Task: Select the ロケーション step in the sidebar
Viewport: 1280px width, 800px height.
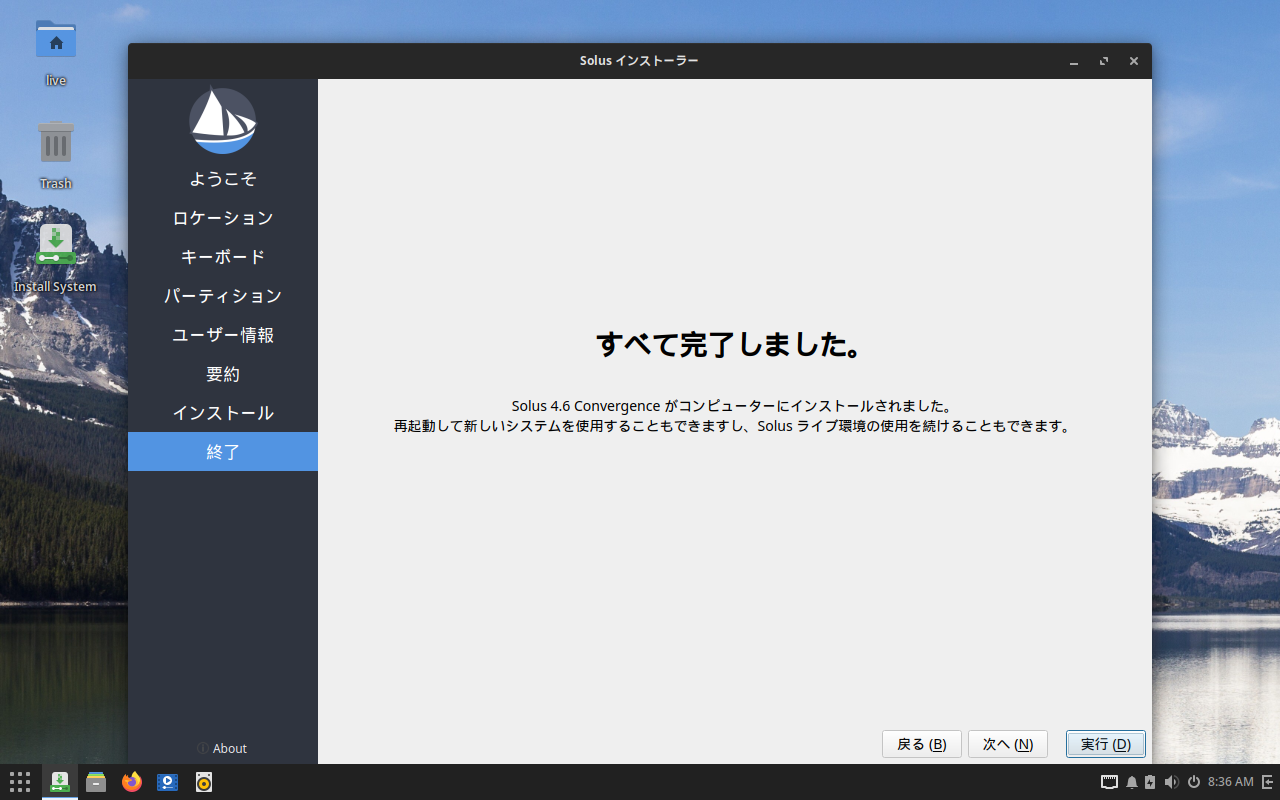Action: coord(223,218)
